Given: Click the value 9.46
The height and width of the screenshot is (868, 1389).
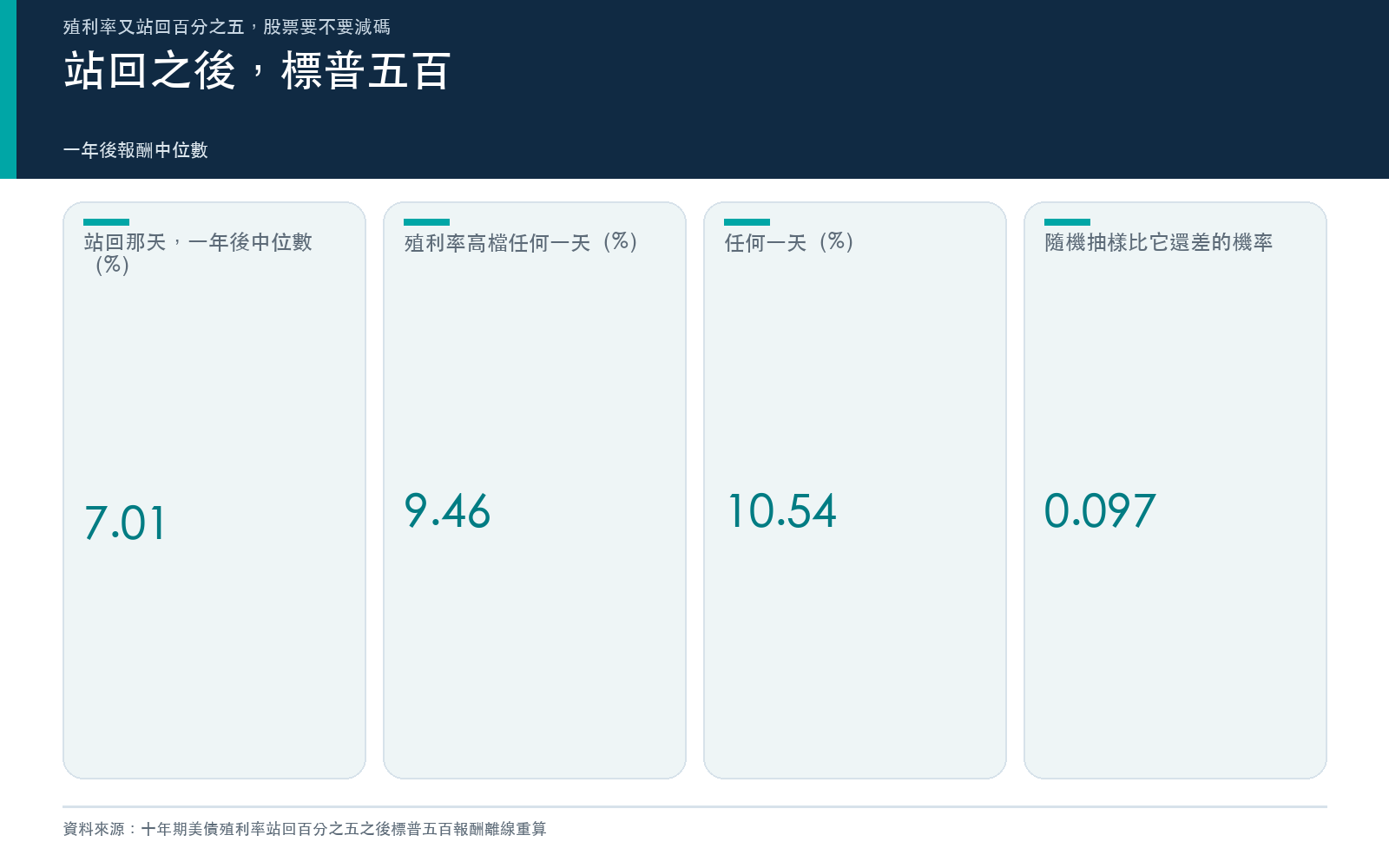Looking at the screenshot, I should (x=447, y=511).
